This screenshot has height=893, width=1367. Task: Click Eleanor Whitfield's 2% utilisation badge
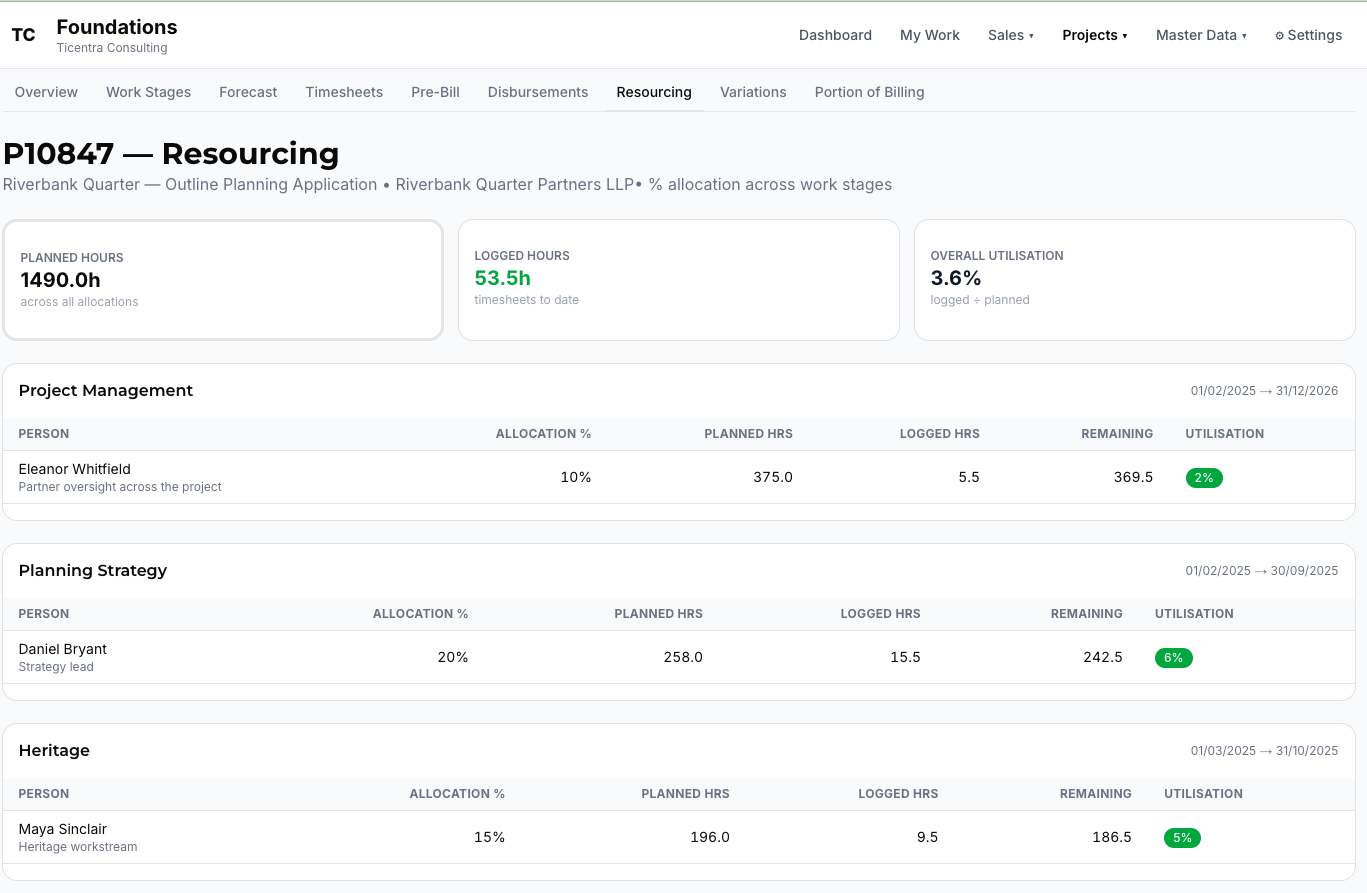[1204, 478]
